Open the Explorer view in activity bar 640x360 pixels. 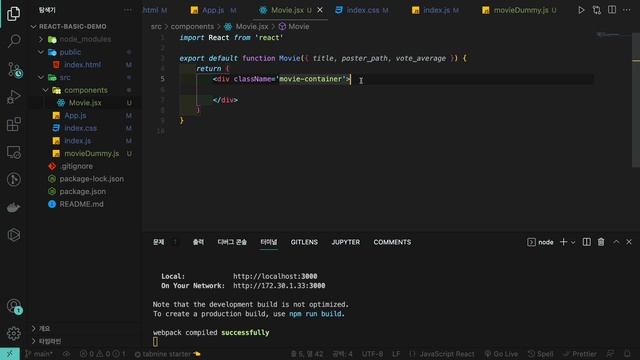click(13, 13)
